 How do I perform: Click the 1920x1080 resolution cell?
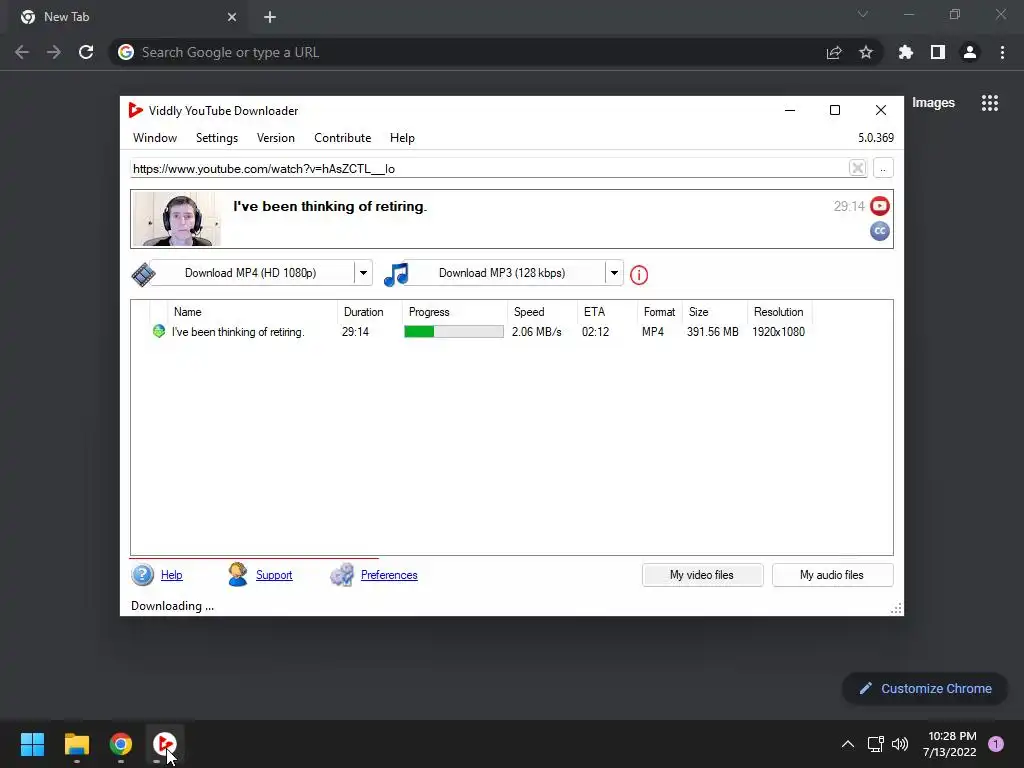pyautogui.click(x=778, y=332)
